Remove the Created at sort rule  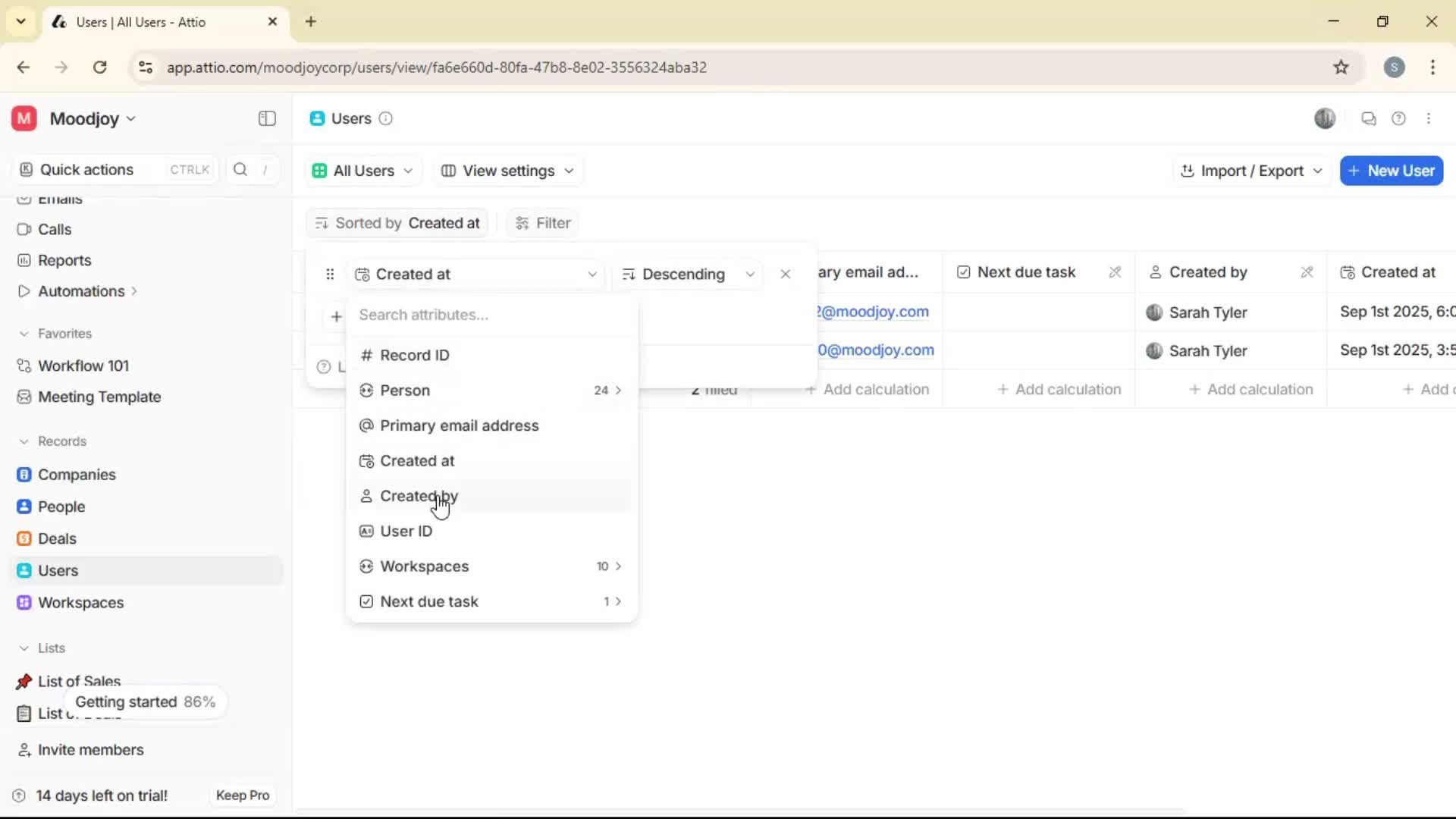click(786, 274)
